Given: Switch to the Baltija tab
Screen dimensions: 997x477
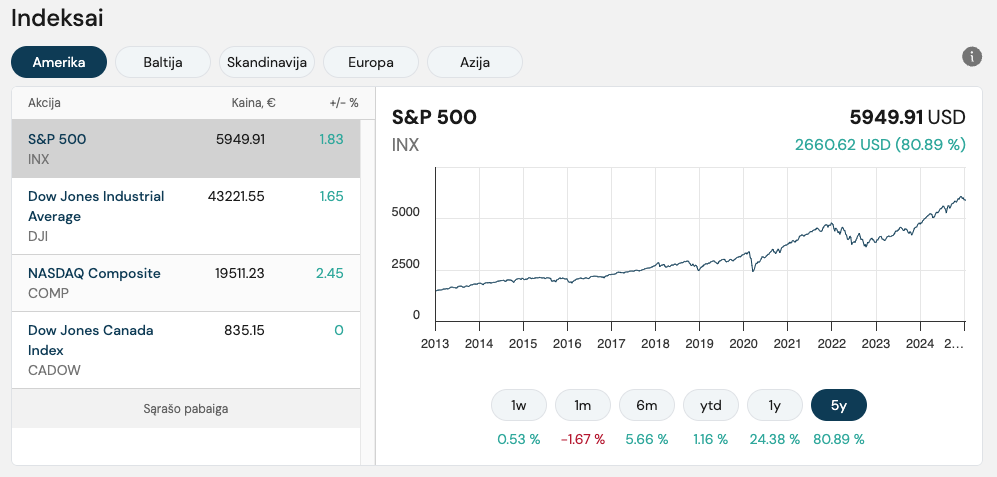Looking at the screenshot, I should pos(163,62).
